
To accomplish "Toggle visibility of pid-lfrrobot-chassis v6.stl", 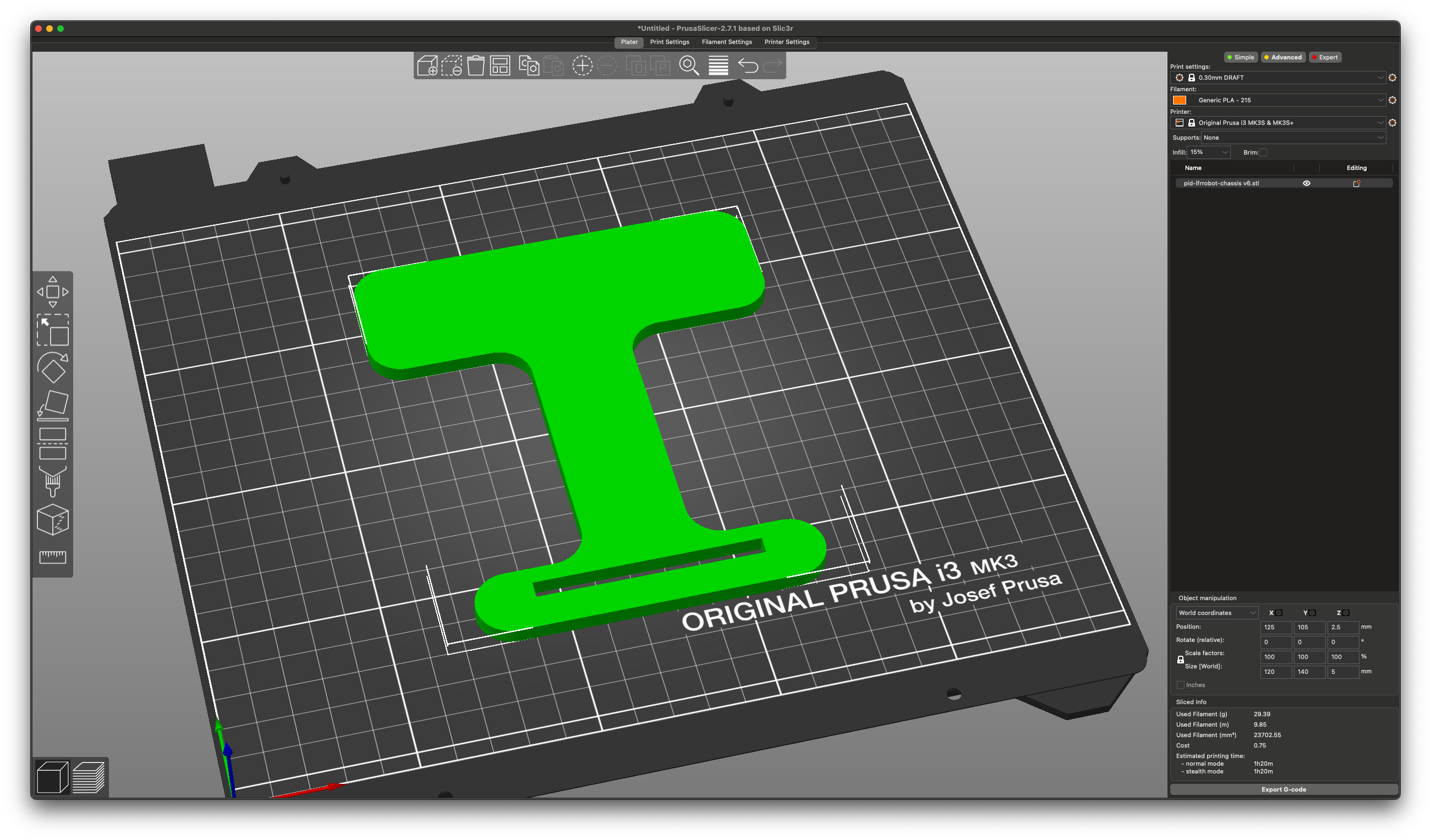I will coord(1307,183).
